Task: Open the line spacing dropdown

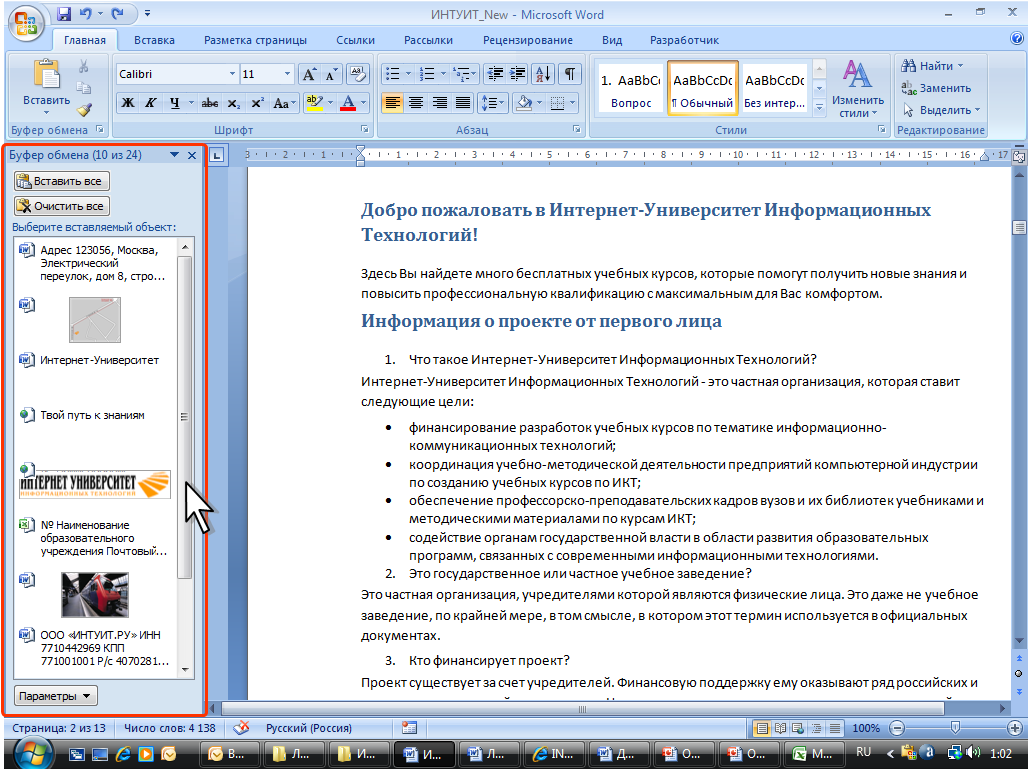Action: tap(492, 103)
